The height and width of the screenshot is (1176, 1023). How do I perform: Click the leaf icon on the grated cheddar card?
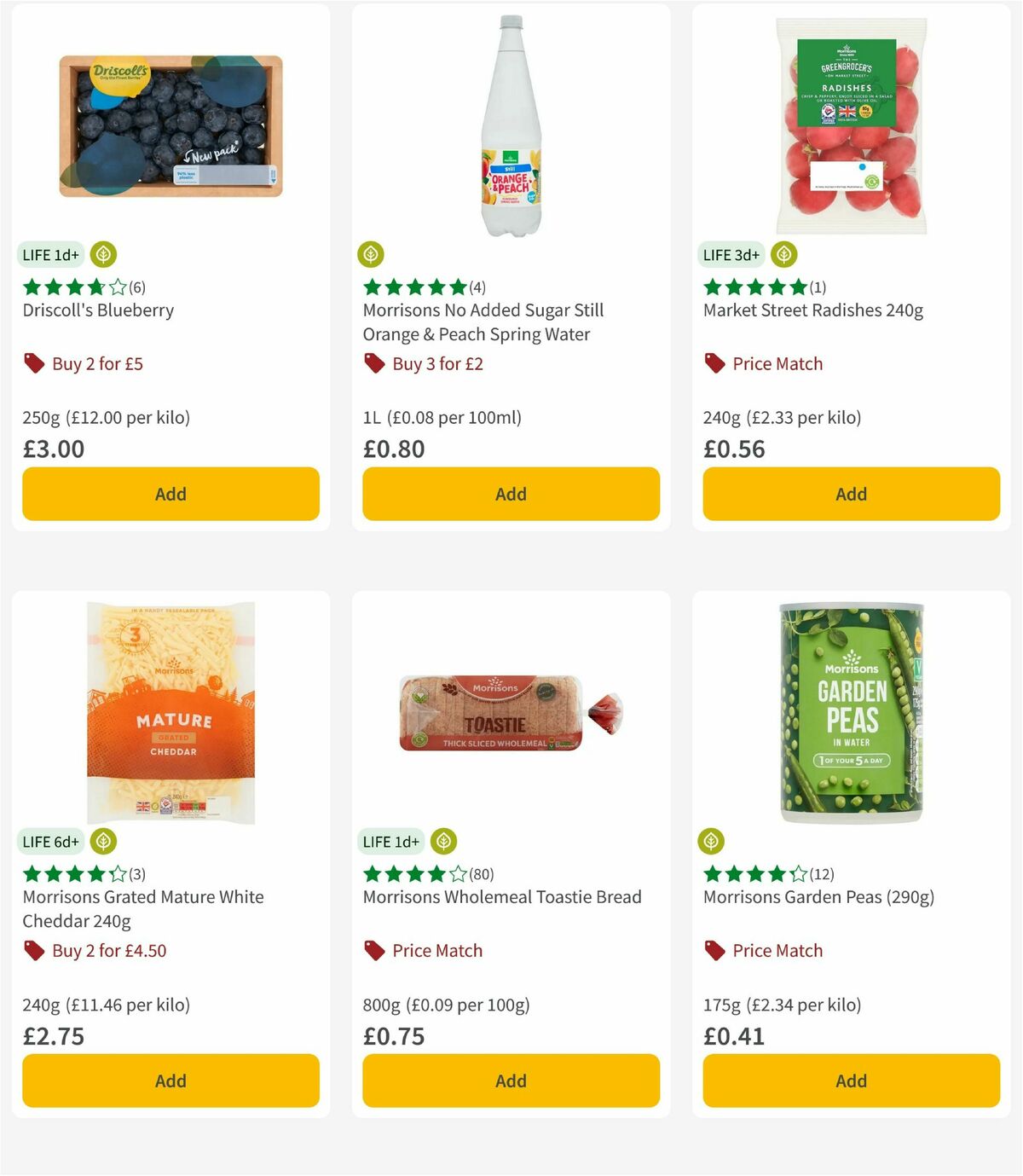click(104, 841)
